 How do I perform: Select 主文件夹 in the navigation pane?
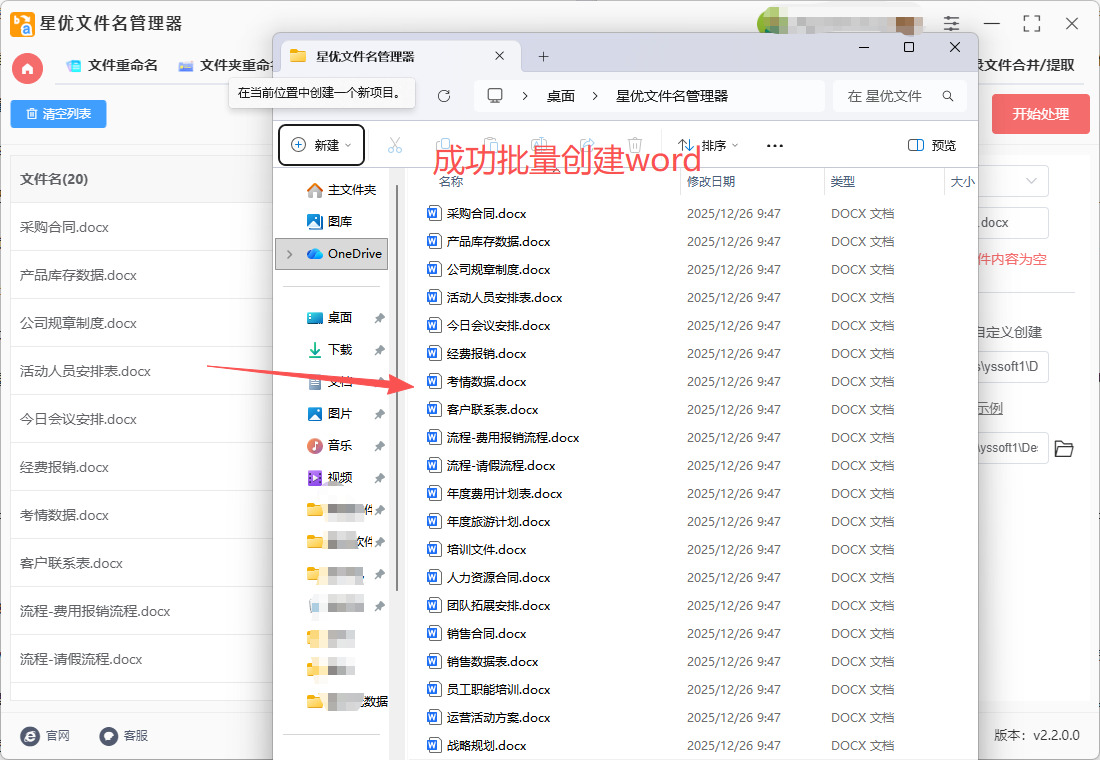[342, 190]
